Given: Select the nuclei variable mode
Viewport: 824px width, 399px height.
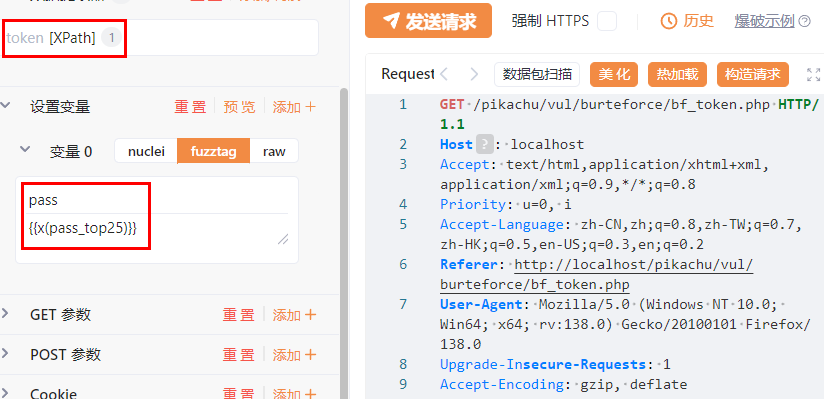Looking at the screenshot, I should [146, 151].
